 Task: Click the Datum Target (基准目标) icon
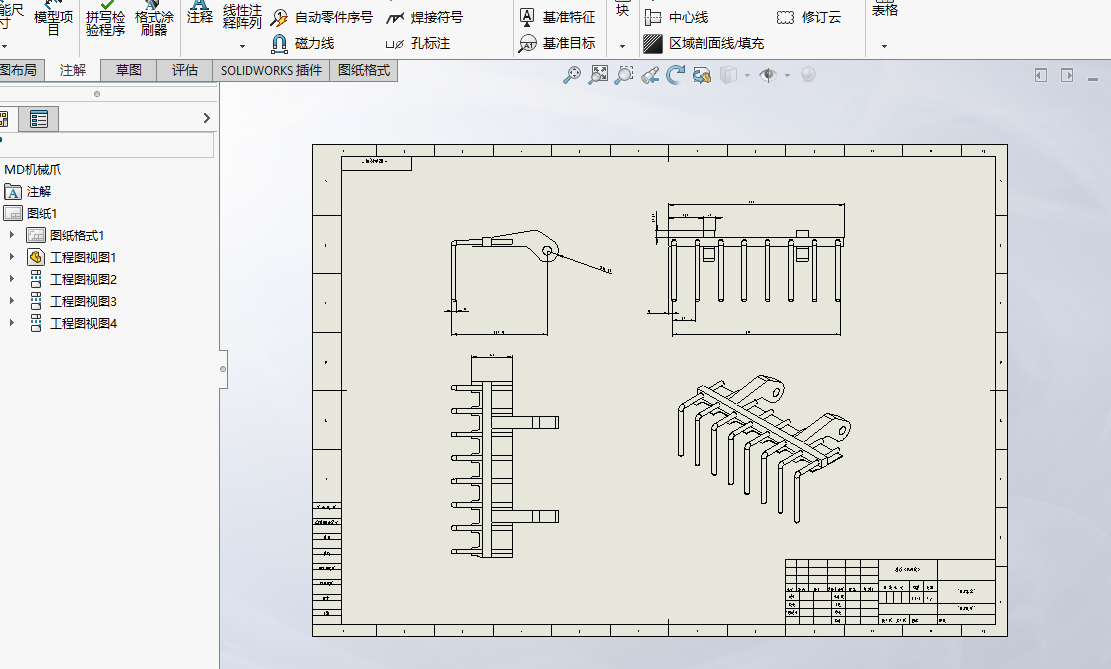[x=527, y=44]
